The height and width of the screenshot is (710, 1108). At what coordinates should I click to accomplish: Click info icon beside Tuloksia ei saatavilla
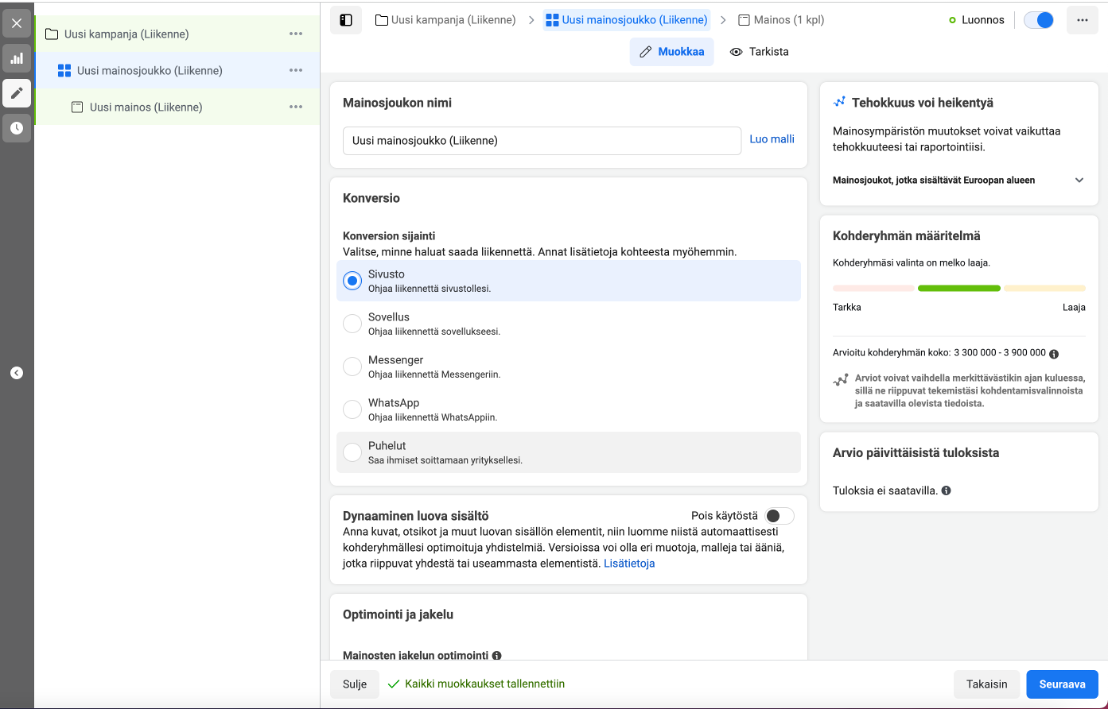[x=946, y=491]
